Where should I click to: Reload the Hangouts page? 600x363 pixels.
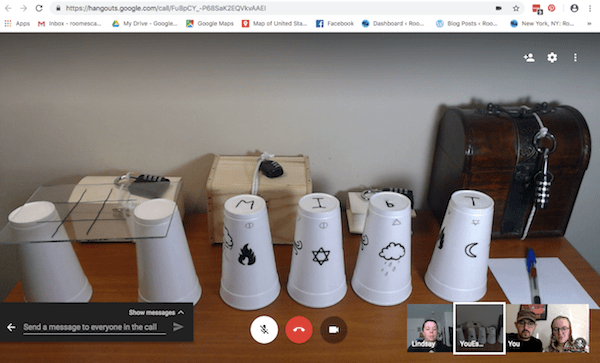click(39, 8)
